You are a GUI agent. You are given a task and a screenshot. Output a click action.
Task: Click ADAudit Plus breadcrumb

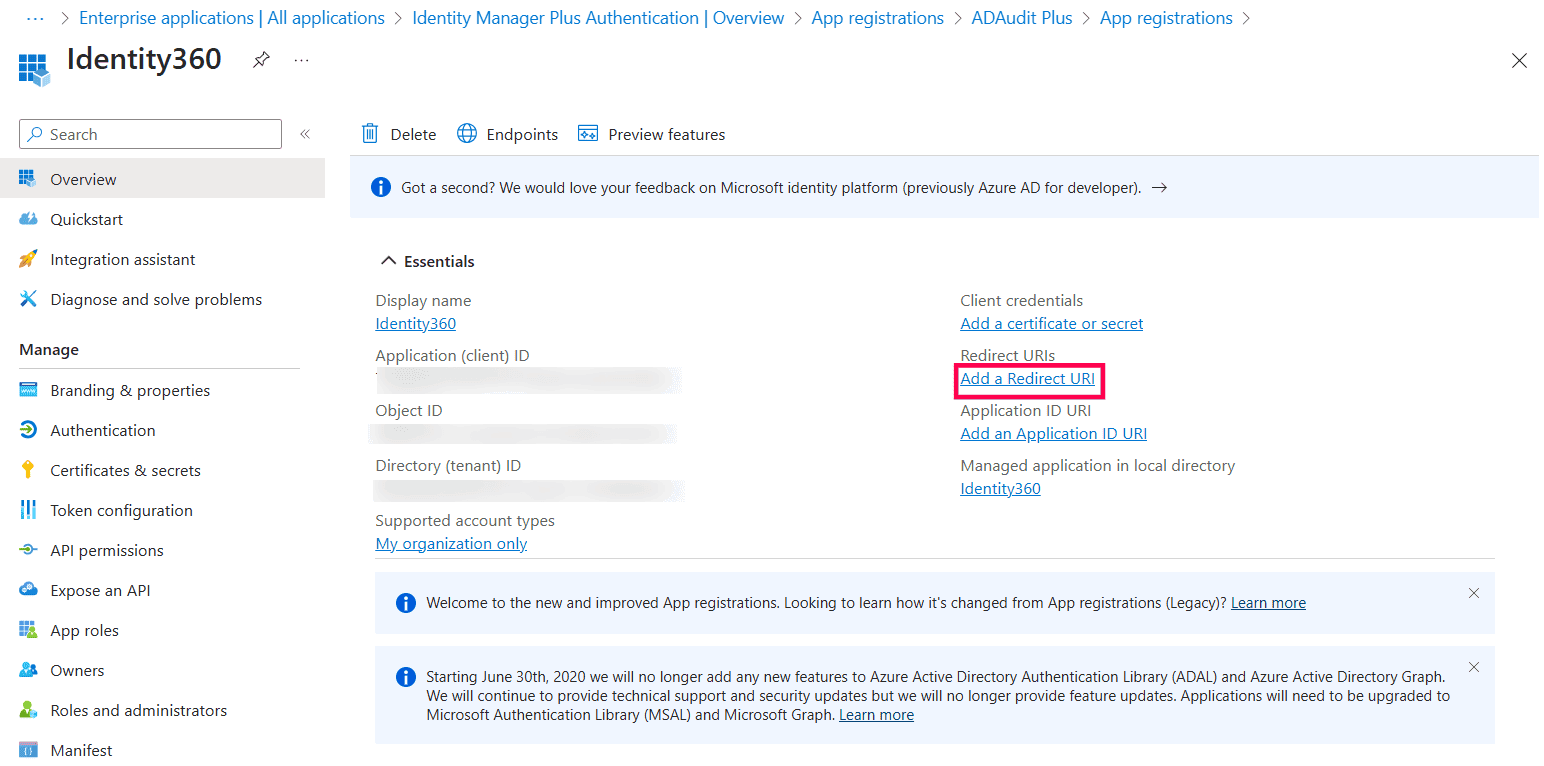[1022, 18]
